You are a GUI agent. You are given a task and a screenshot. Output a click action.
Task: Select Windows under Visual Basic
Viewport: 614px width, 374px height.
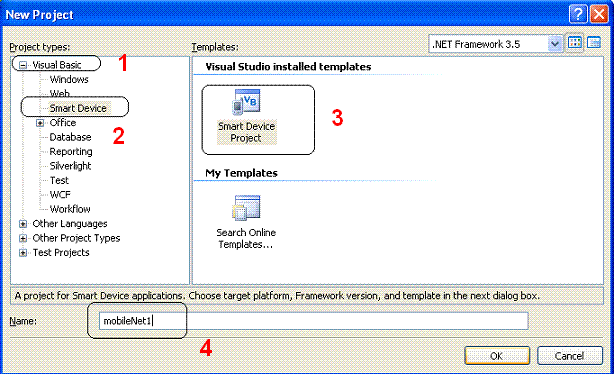click(x=69, y=79)
